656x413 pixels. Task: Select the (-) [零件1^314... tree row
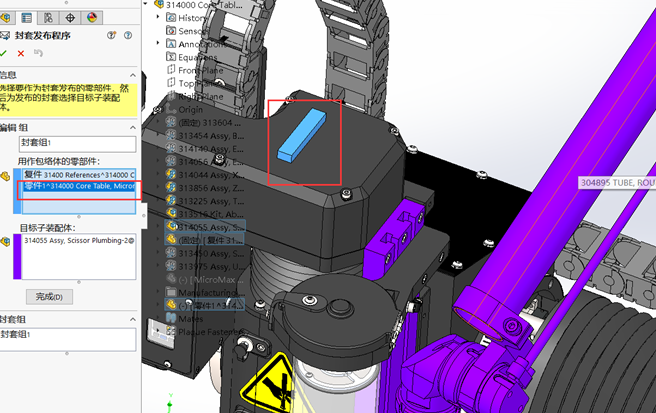pyautogui.click(x=205, y=305)
